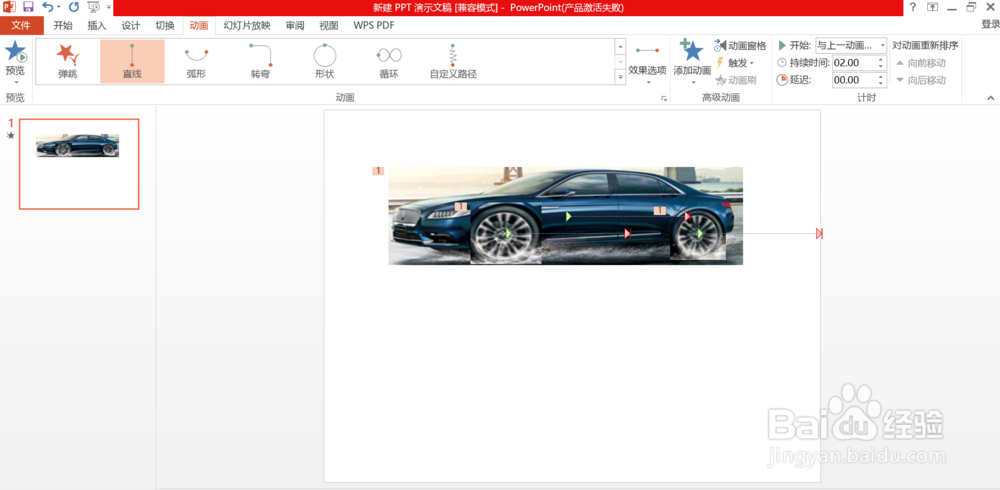1000x490 pixels.
Task: Open the Animation group dialog launcher
Action: click(664, 98)
